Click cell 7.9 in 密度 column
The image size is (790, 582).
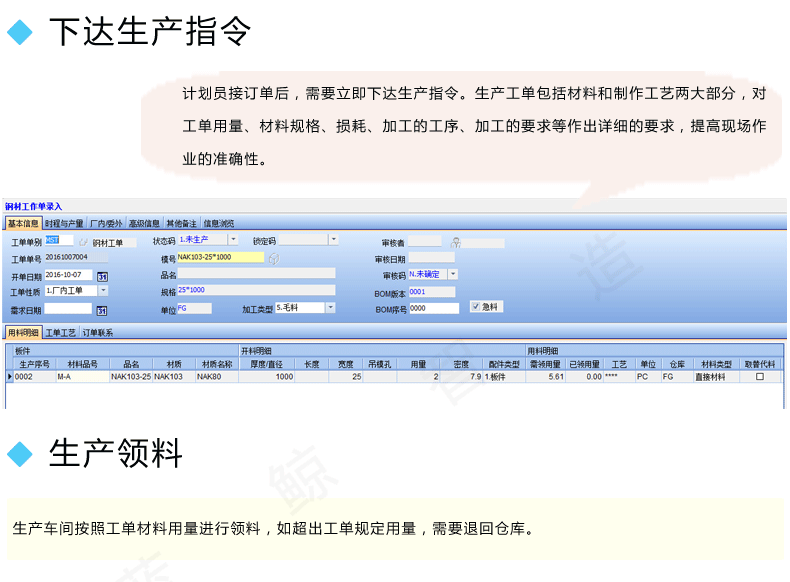pos(461,376)
